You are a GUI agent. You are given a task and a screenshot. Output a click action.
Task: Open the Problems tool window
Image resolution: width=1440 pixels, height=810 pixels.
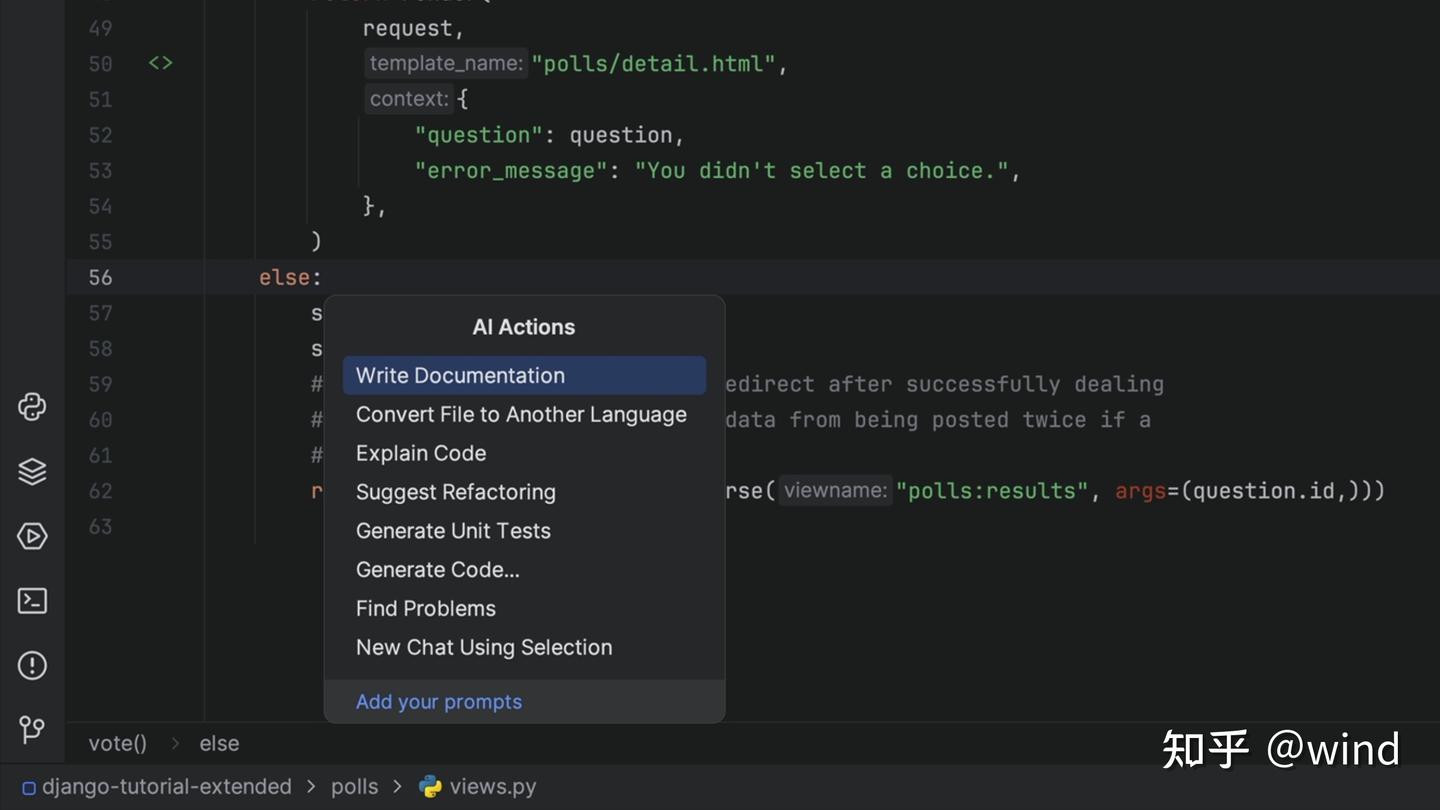coord(32,664)
